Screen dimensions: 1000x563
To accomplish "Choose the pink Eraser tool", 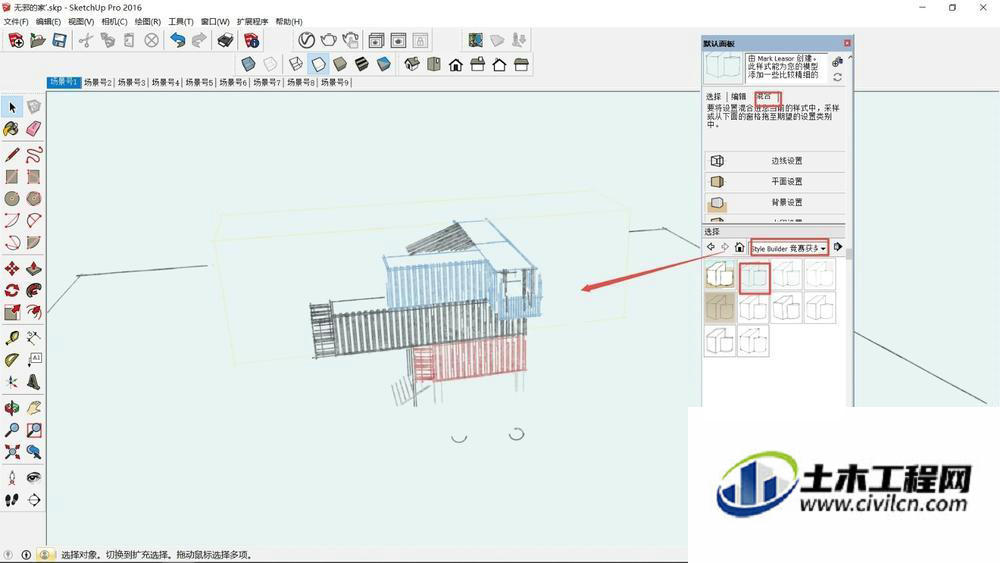I will coord(34,129).
